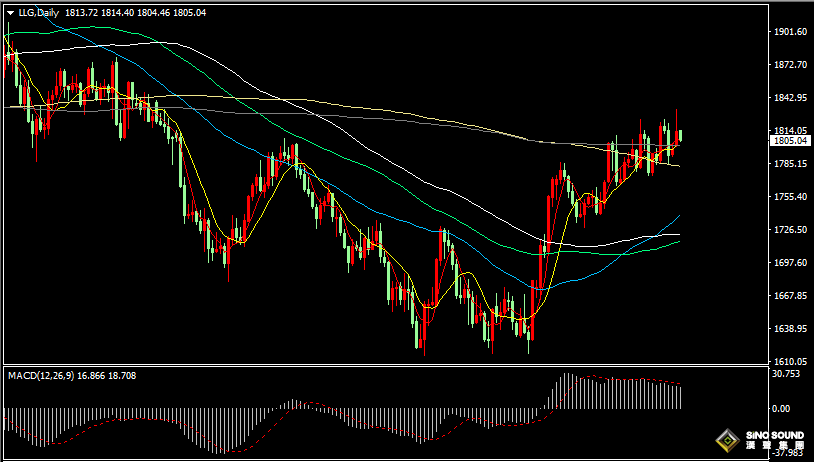The width and height of the screenshot is (814, 462).
Task: Click the 30.753 MACD scale value
Action: point(784,374)
